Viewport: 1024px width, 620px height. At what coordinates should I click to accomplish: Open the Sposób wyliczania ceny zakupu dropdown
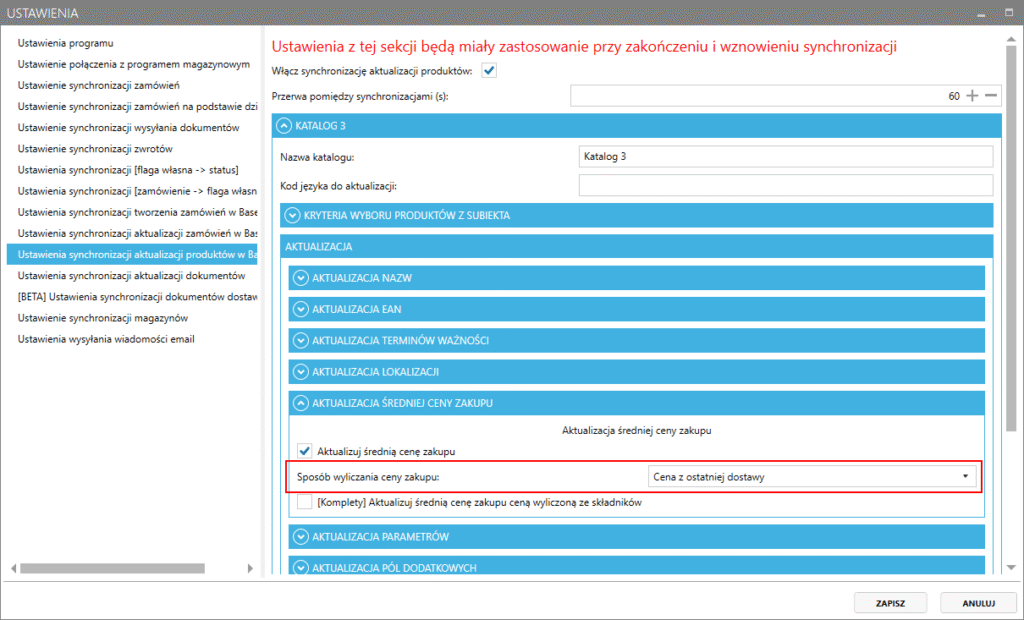812,477
